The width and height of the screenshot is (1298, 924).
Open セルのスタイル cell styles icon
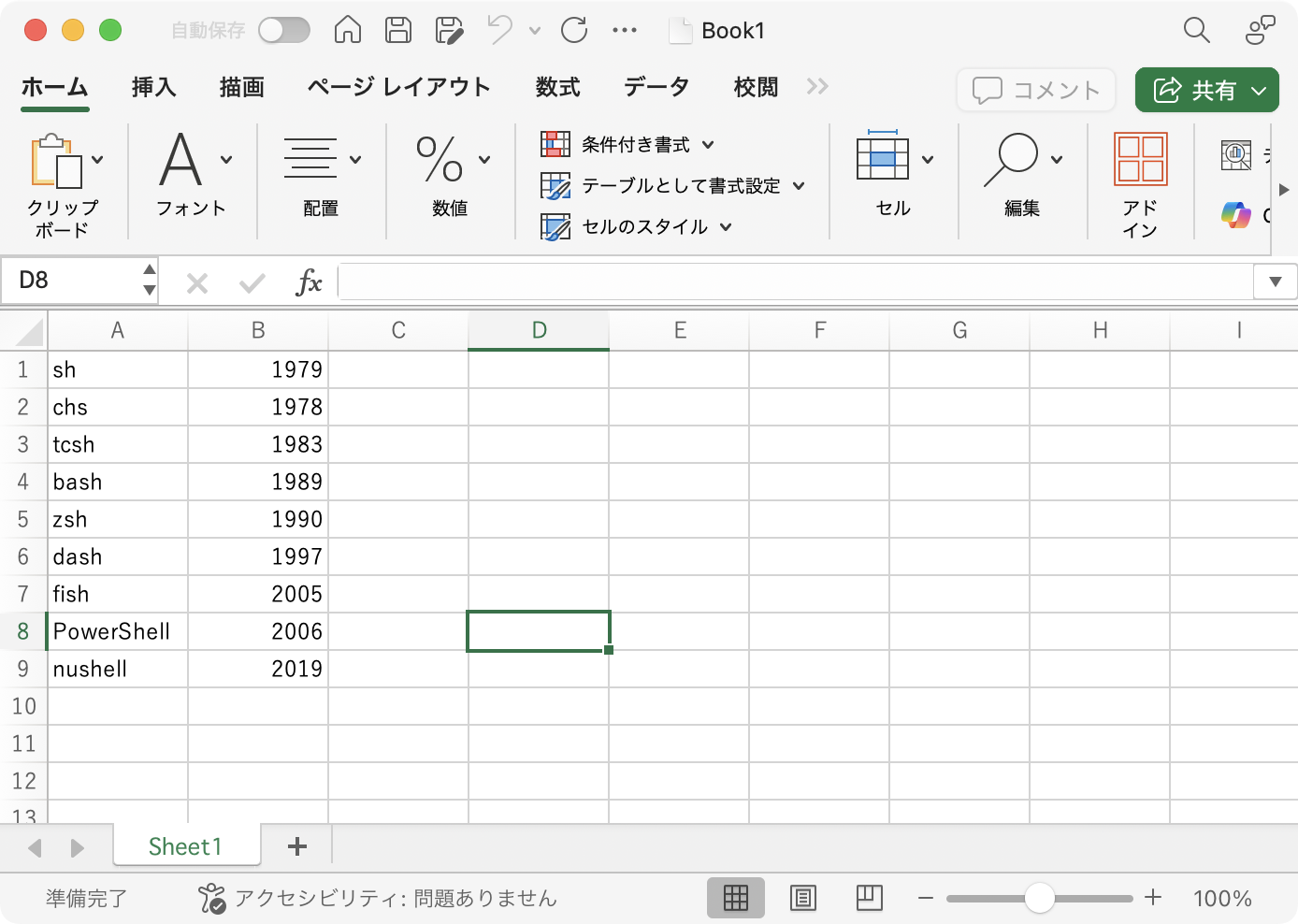click(x=555, y=226)
